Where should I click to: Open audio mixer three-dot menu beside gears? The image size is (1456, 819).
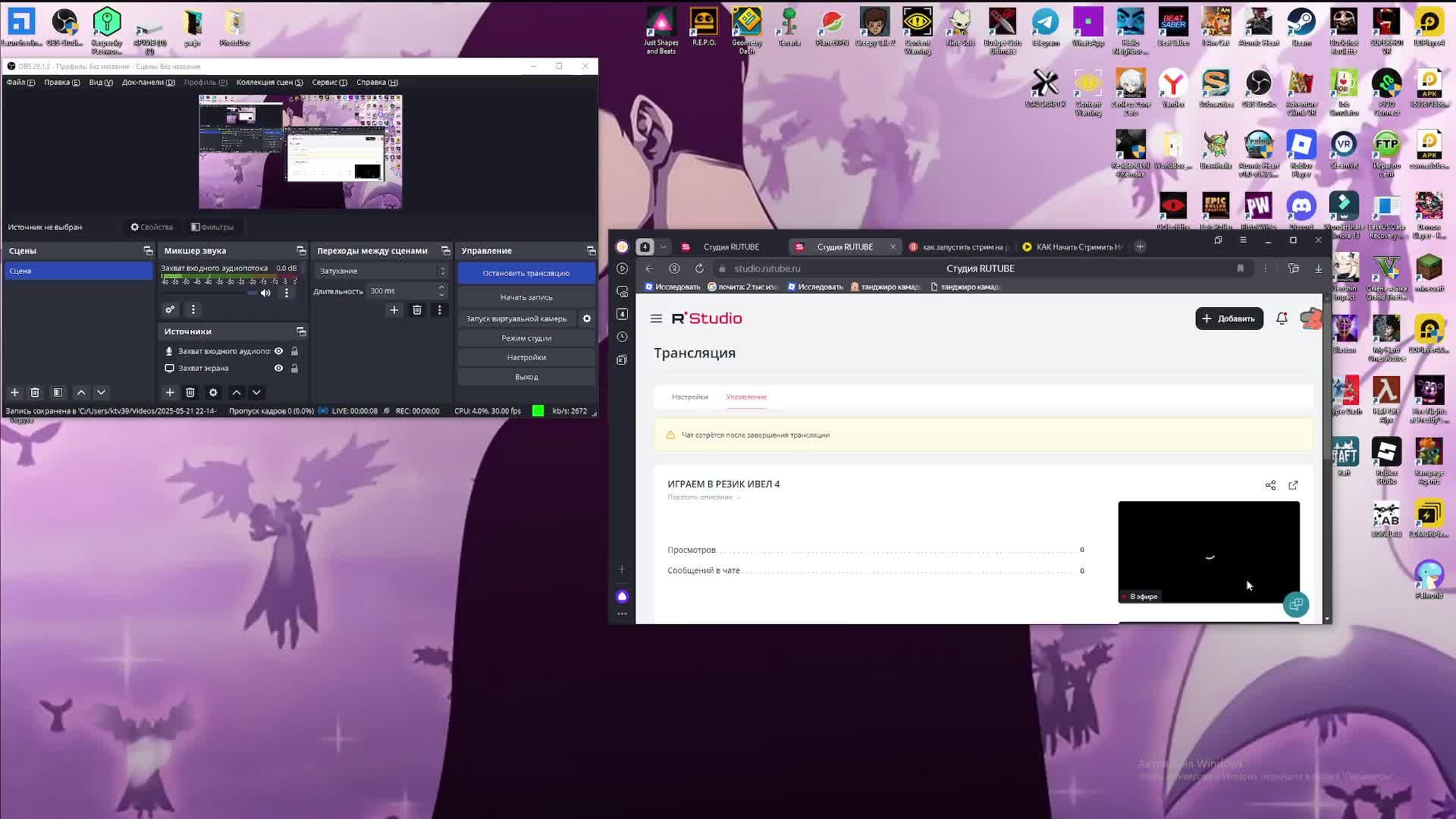tap(193, 309)
